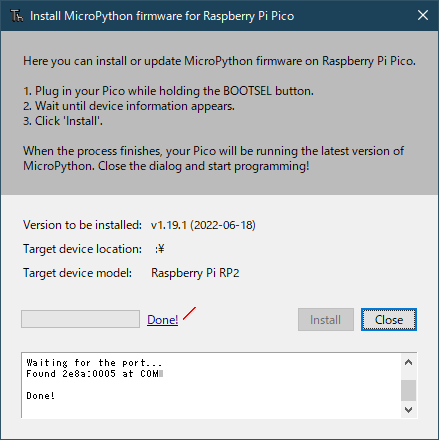Click the log's scroll up arrow
439x440 pixels.
408,362
